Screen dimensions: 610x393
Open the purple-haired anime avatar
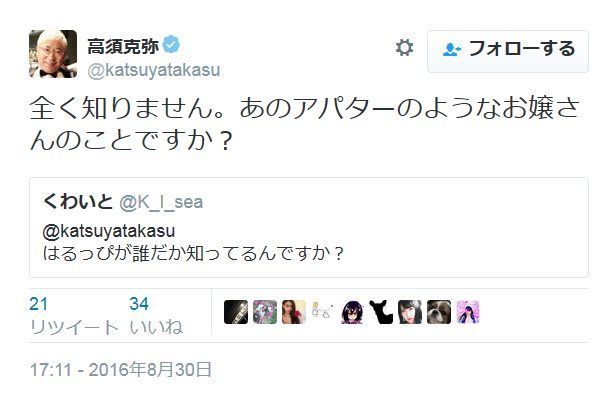pyautogui.click(x=352, y=312)
